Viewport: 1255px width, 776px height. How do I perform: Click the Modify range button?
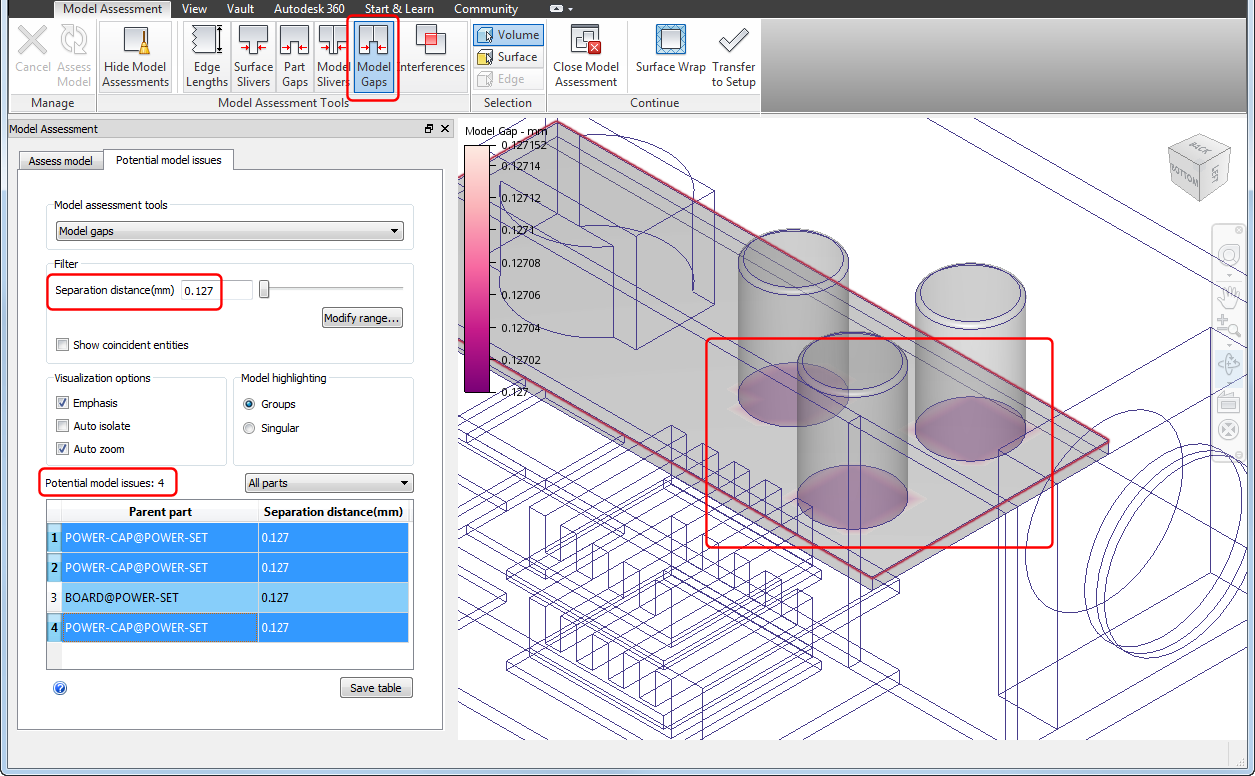362,318
